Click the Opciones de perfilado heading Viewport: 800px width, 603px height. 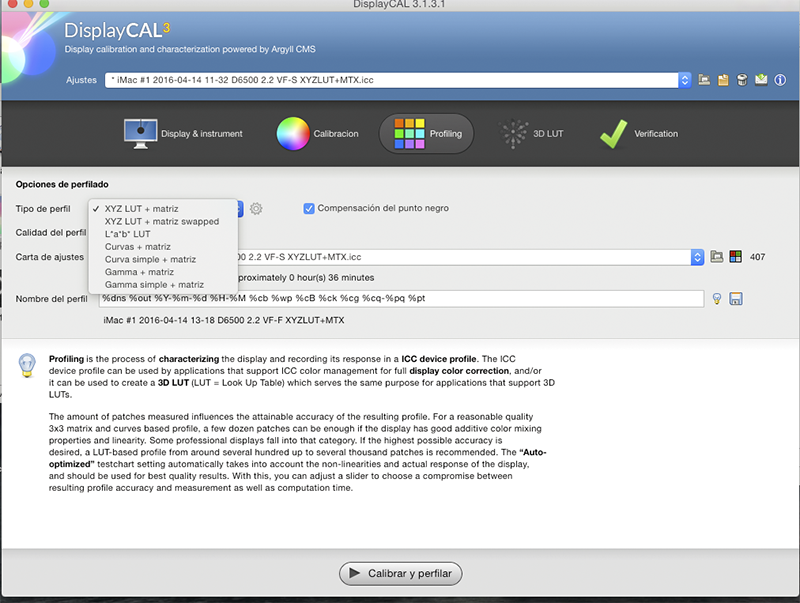click(62, 184)
